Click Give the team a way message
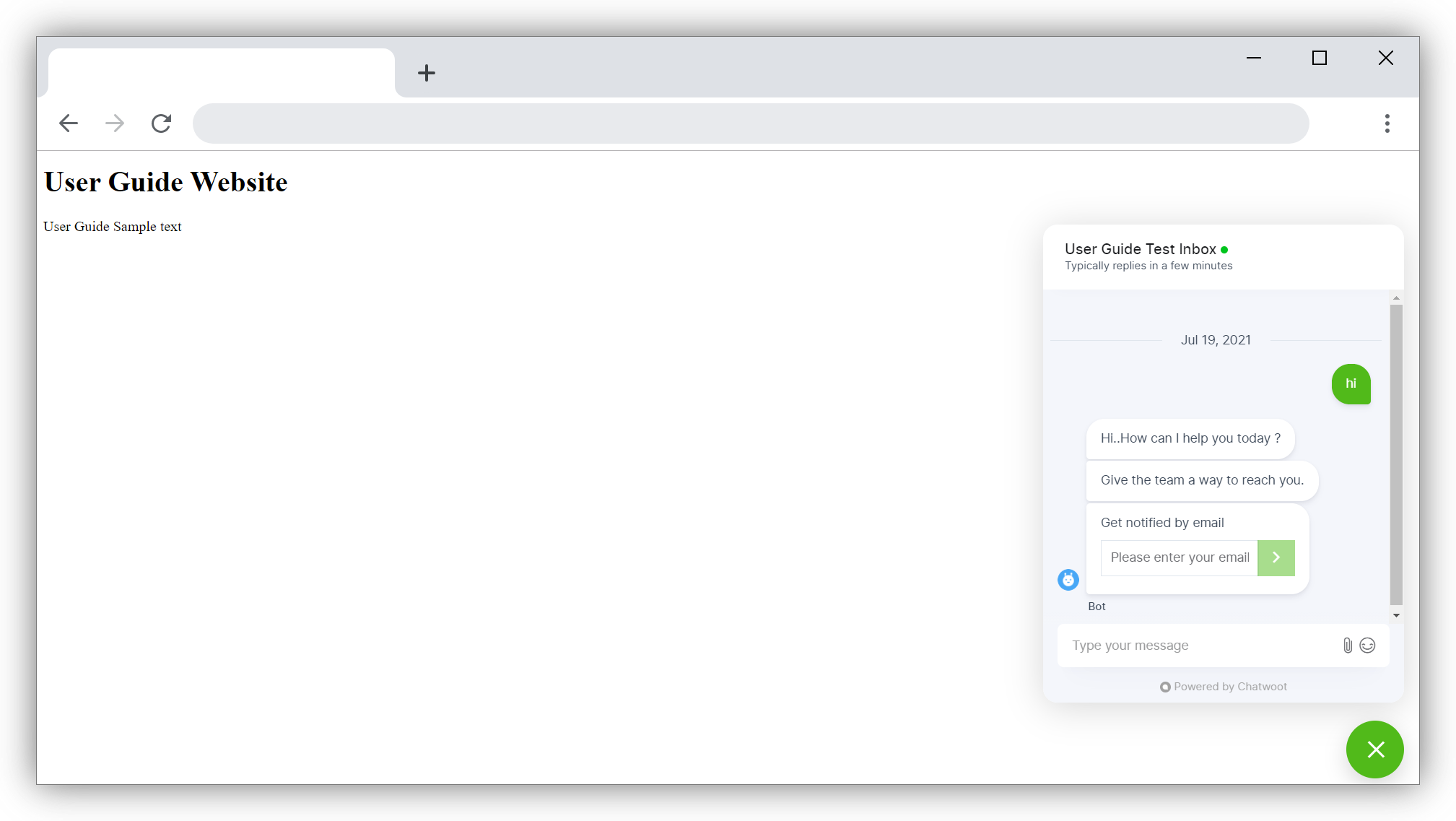 pos(1202,479)
